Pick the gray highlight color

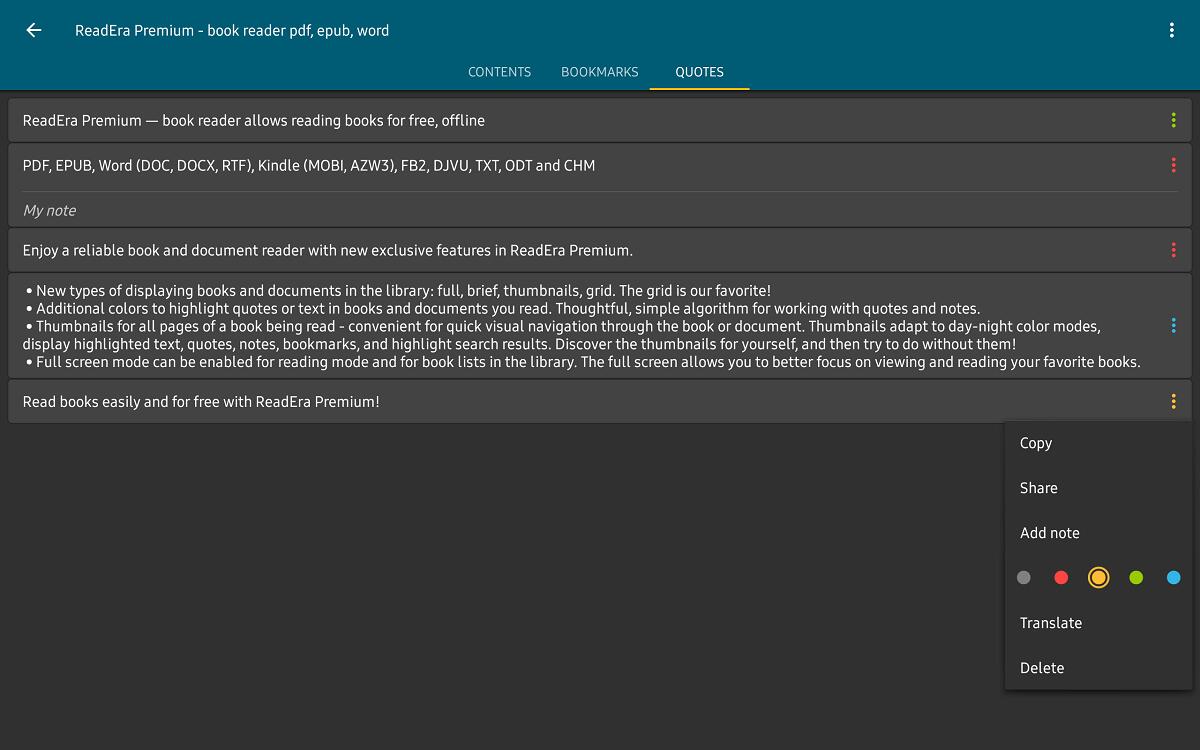point(1023,577)
